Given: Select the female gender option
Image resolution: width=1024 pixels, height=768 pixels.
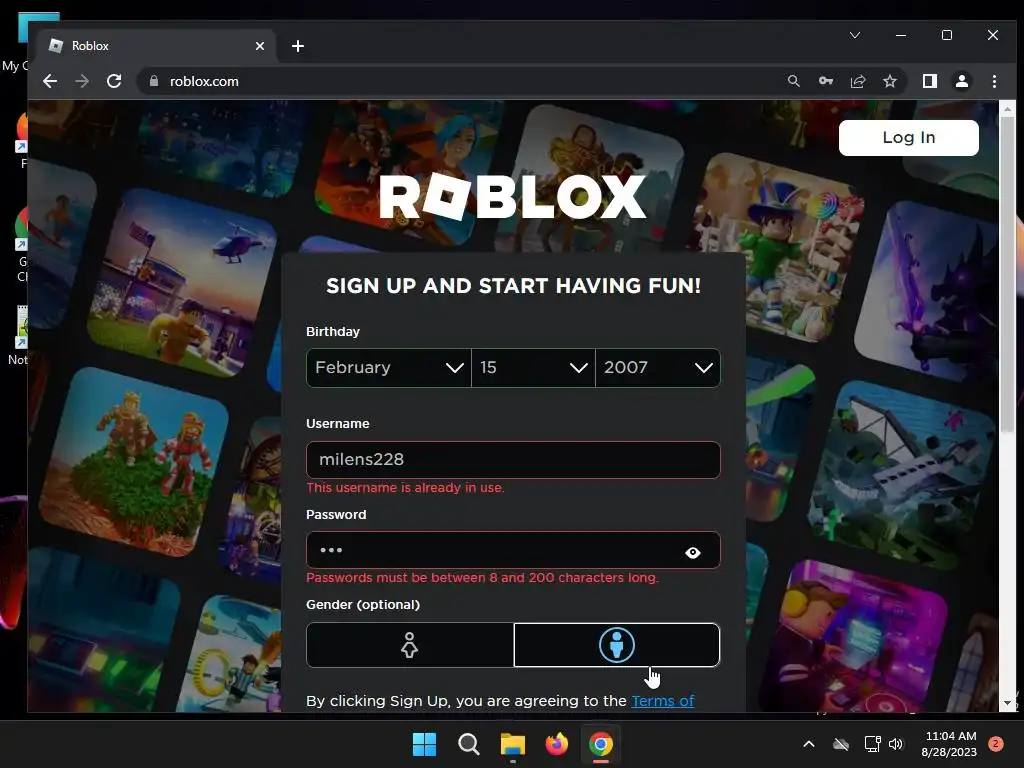Looking at the screenshot, I should (409, 645).
